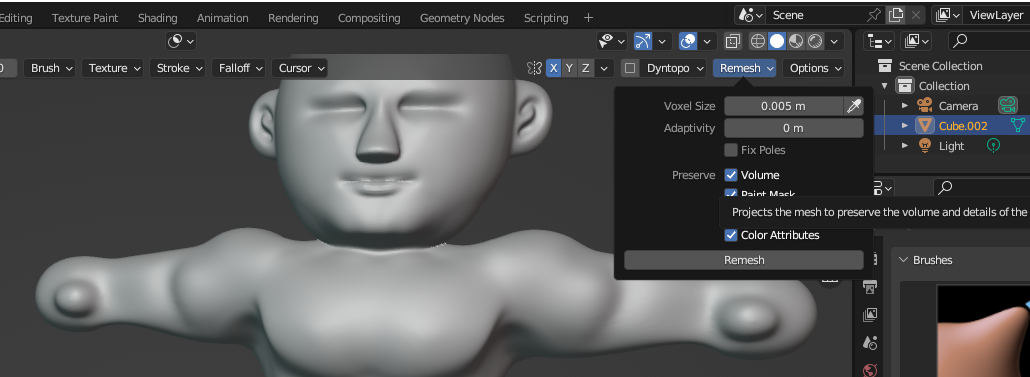Switch to Animation workspace tab

point(223,18)
